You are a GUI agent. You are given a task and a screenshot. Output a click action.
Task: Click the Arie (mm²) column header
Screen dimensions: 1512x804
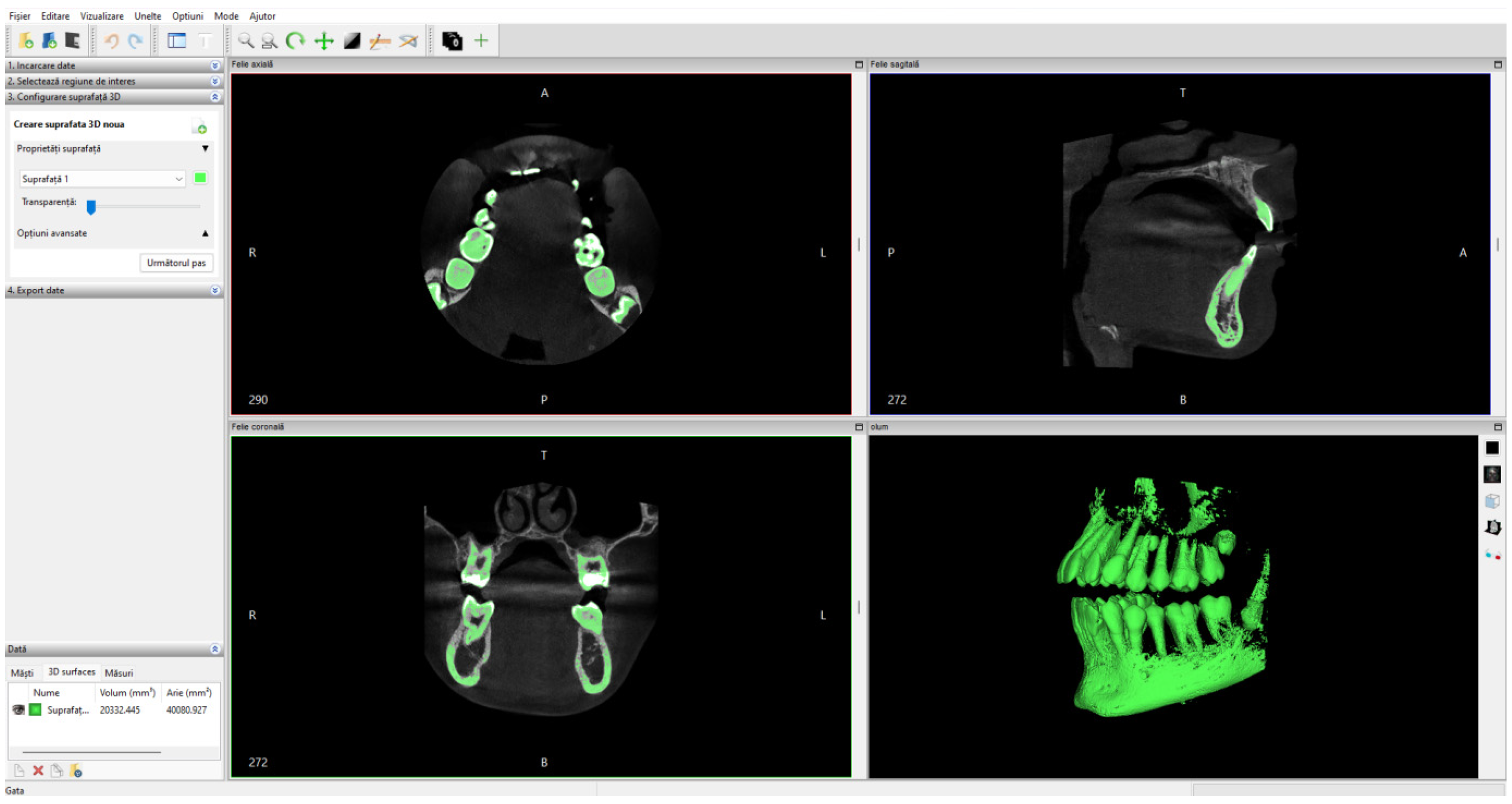[189, 692]
